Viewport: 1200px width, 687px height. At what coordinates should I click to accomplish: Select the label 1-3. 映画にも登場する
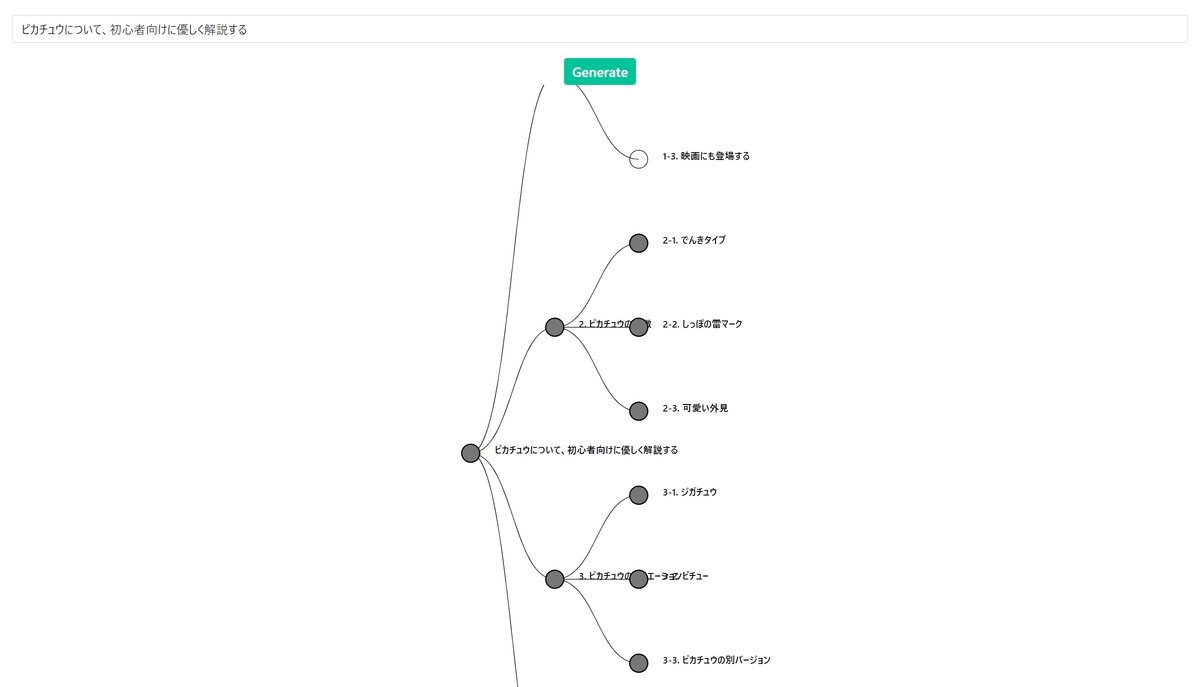[x=706, y=156]
